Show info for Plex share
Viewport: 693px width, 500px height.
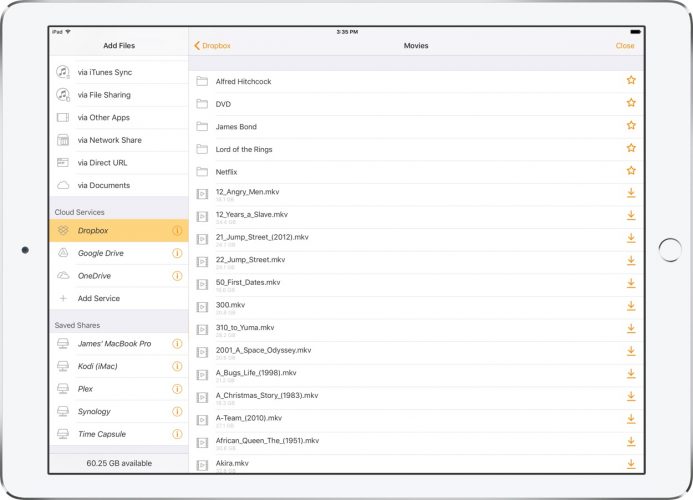177,389
